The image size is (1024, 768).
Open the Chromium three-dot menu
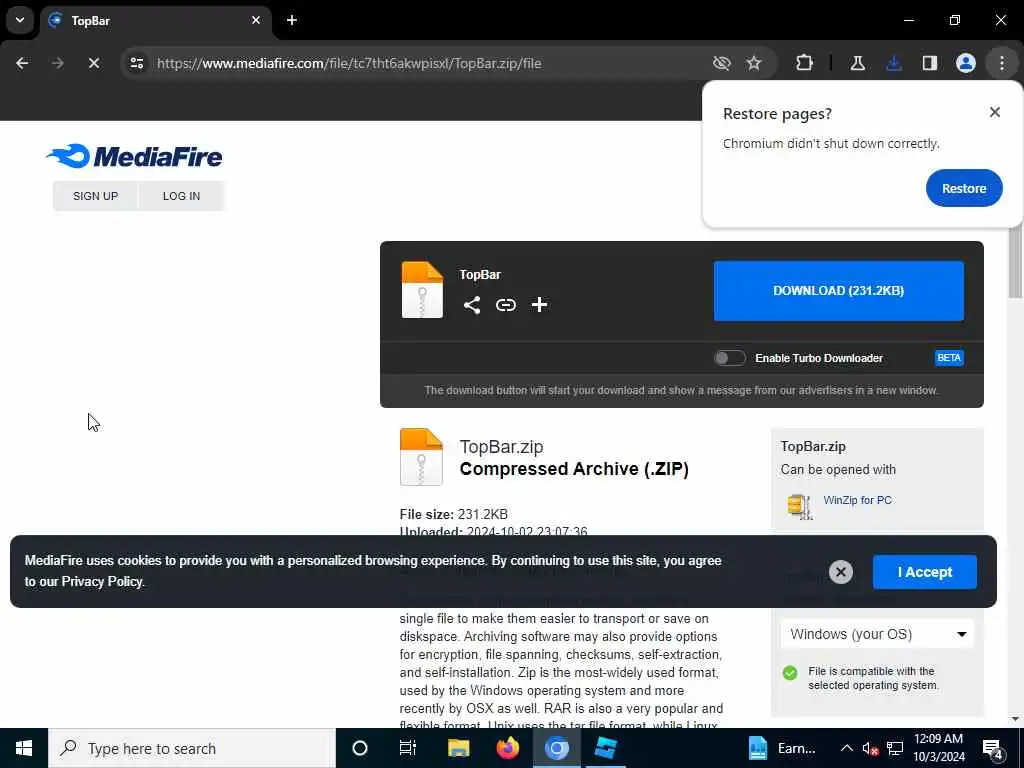[x=1002, y=63]
